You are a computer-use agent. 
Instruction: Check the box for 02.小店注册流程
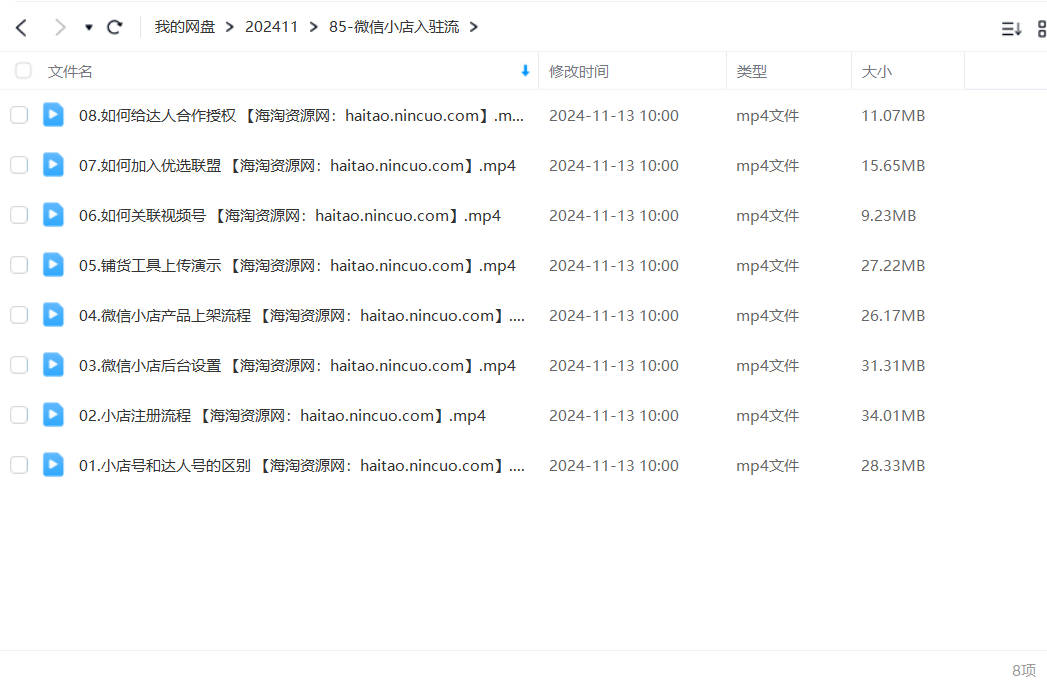19,415
